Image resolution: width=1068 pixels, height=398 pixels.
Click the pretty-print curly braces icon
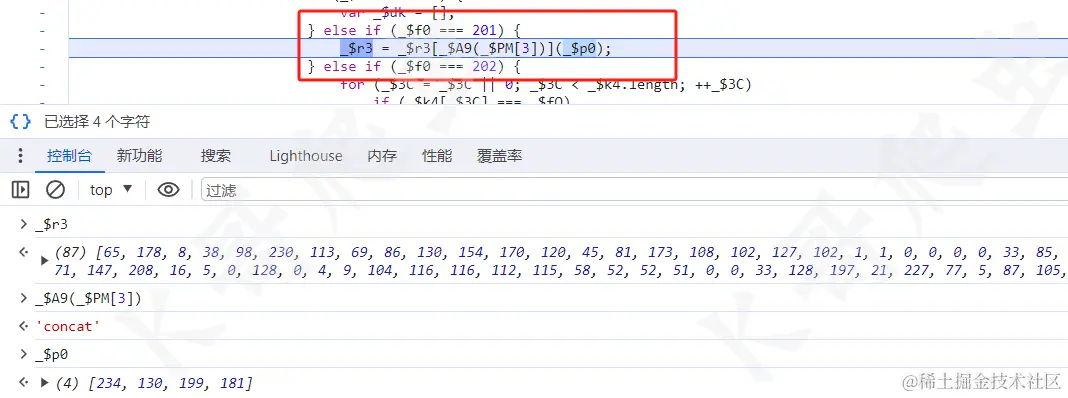pyautogui.click(x=20, y=122)
